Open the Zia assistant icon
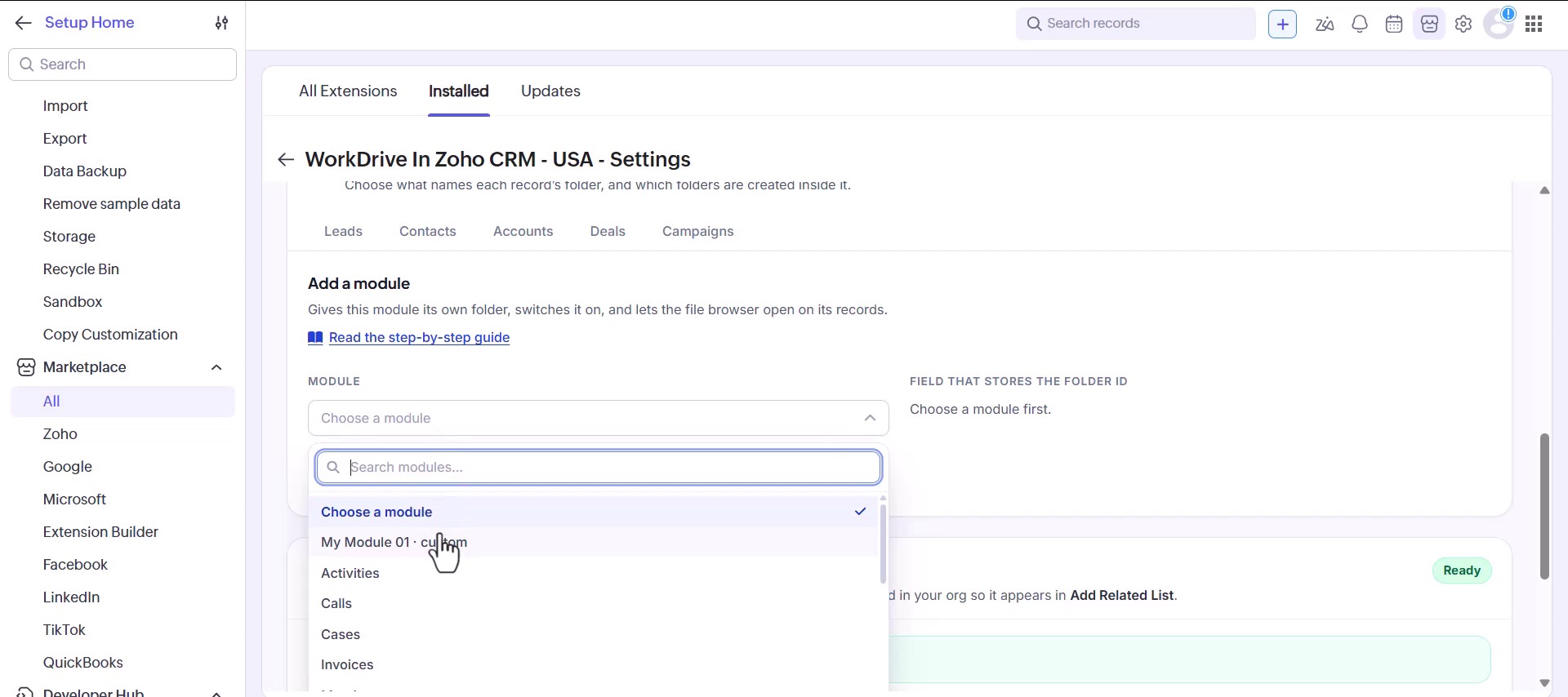1568x697 pixels. coord(1325,24)
